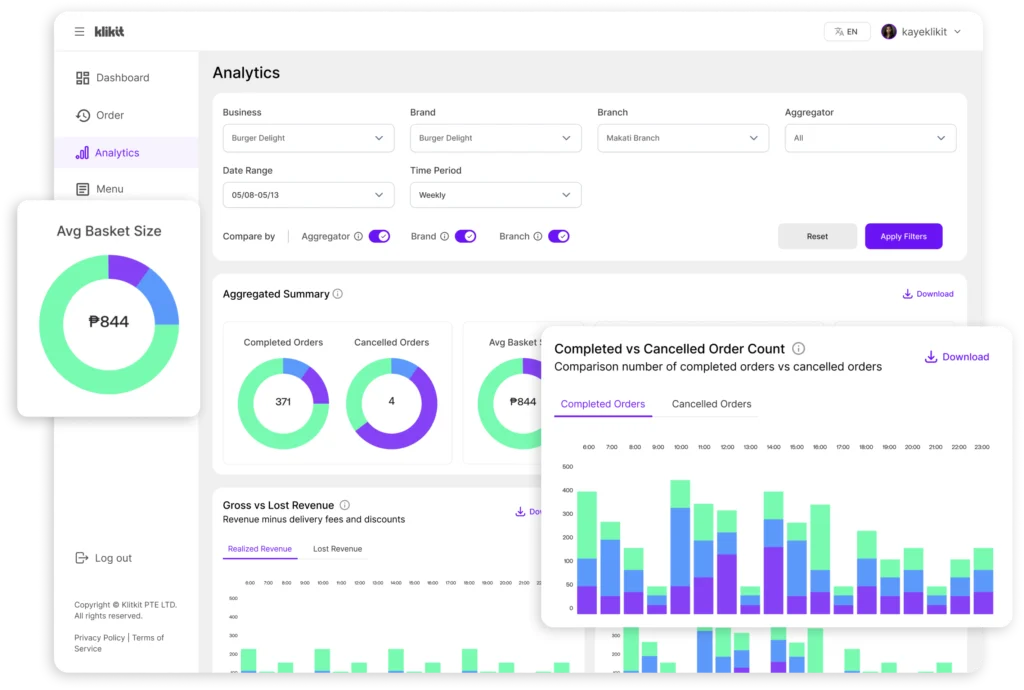Select the Lost Revenue tab
Image resolution: width=1024 pixels, height=690 pixels.
pos(338,549)
